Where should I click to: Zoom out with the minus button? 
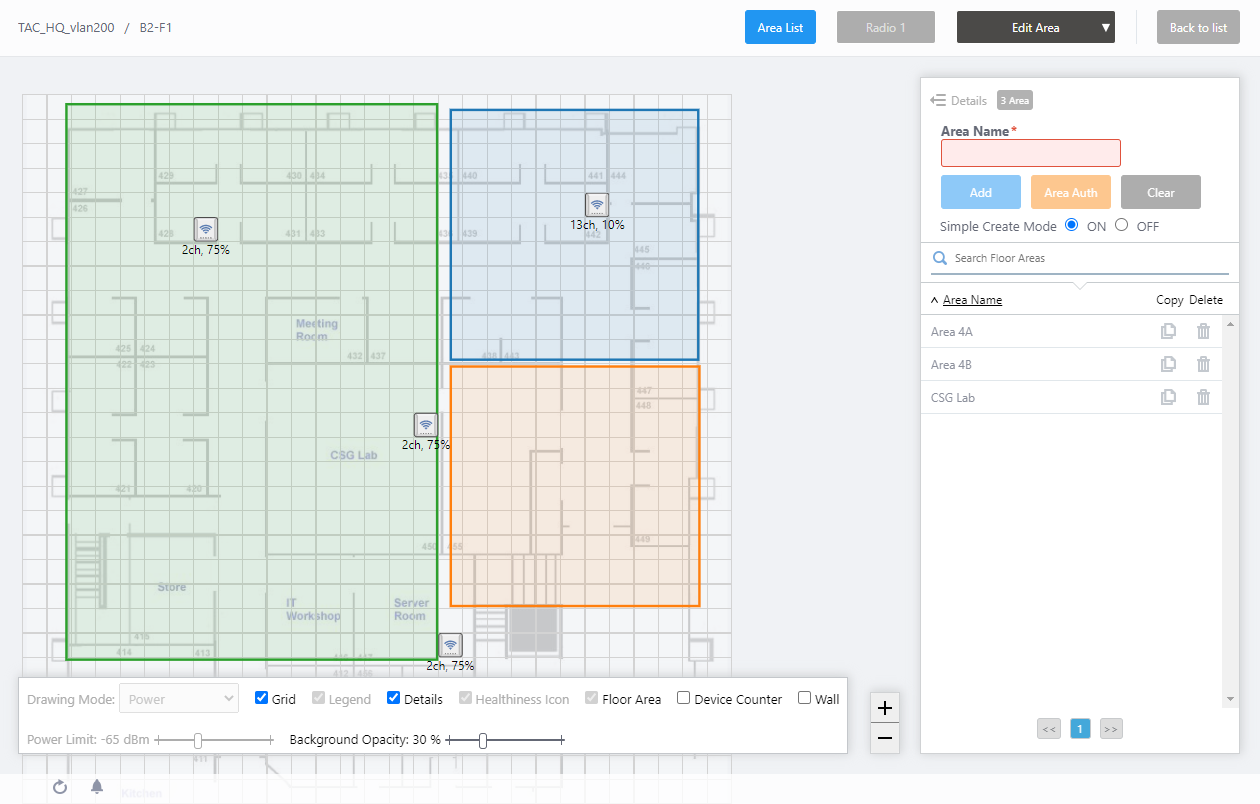(x=885, y=739)
